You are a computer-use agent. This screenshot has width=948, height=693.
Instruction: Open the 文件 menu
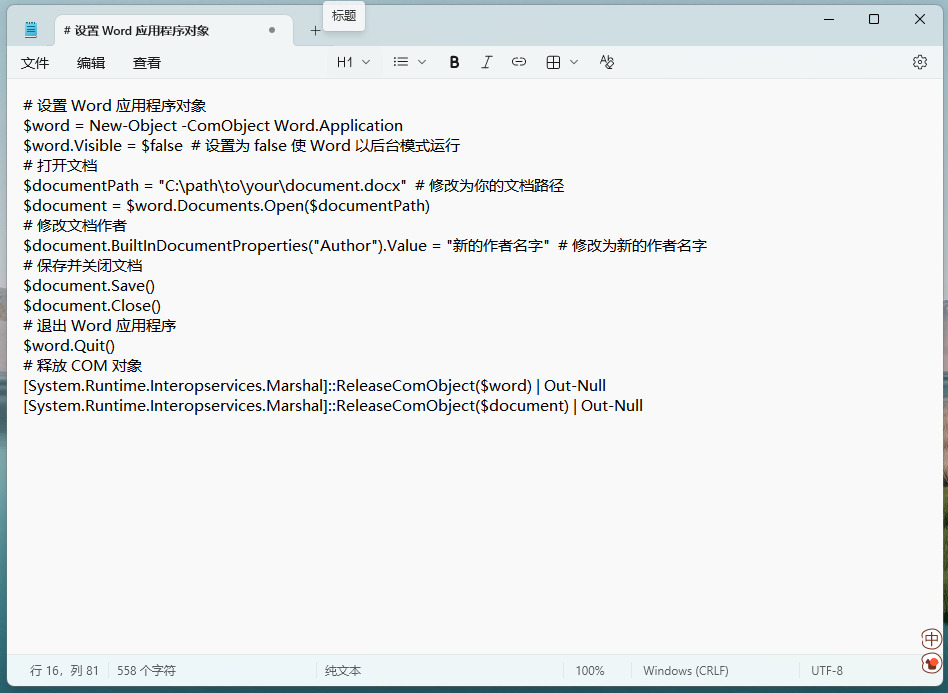tap(34, 63)
